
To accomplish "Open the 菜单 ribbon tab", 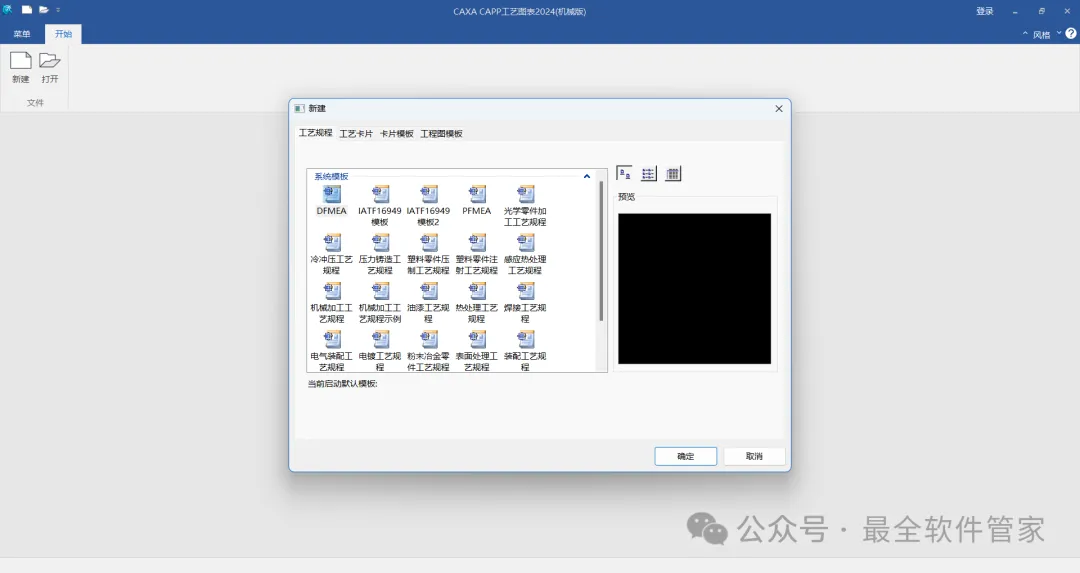I will click(x=22, y=34).
